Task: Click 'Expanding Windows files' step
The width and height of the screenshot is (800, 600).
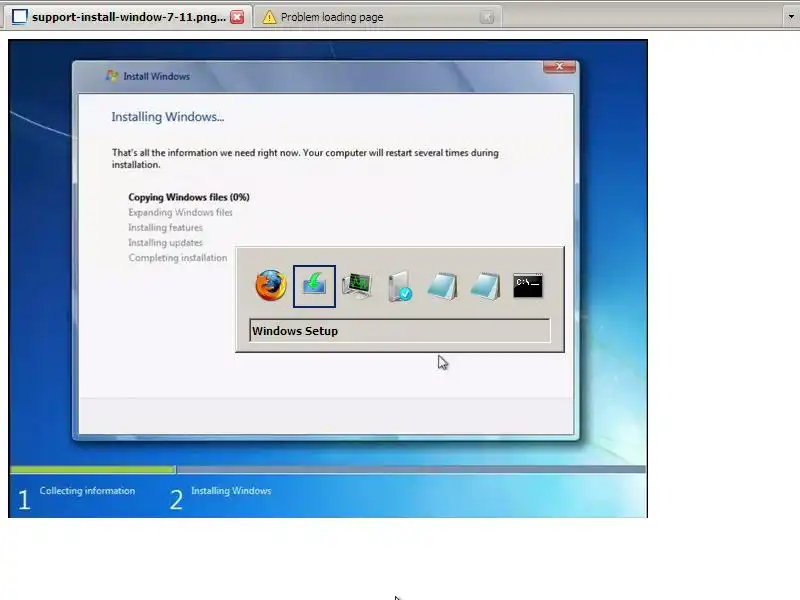Action: pos(180,212)
